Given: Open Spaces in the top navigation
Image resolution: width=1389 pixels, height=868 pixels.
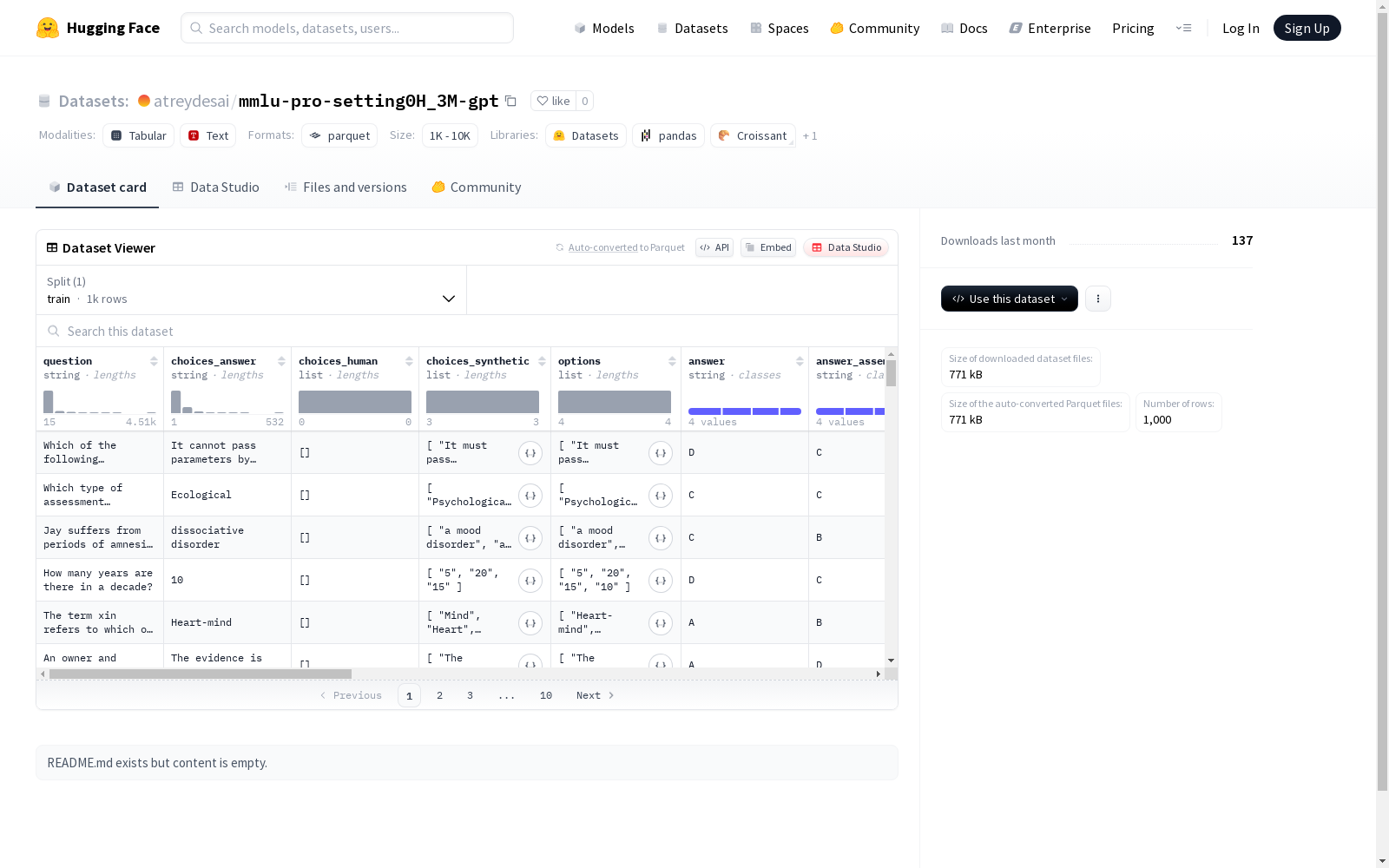Looking at the screenshot, I should click(x=780, y=28).
